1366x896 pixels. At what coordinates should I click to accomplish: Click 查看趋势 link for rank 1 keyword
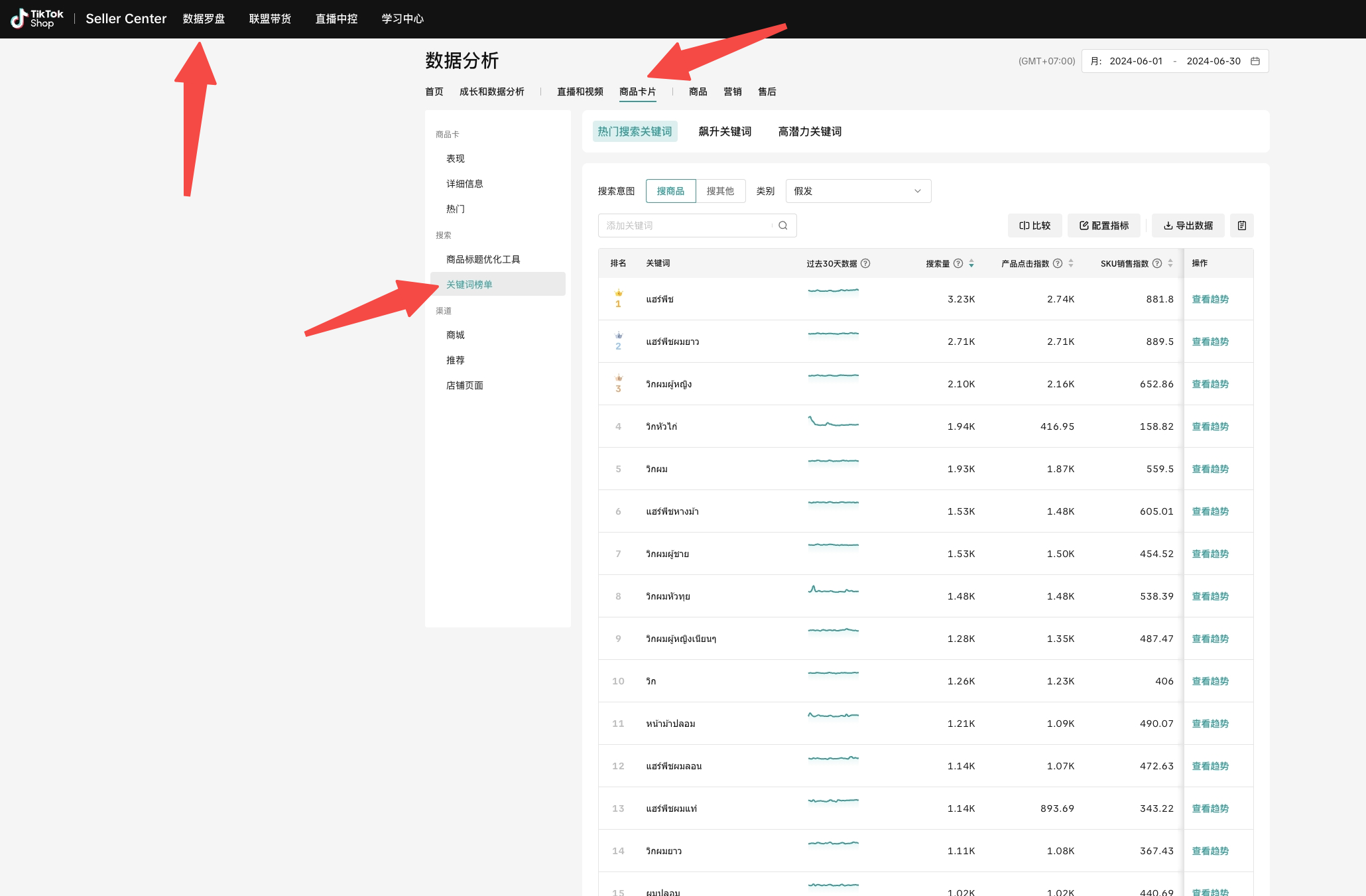[1210, 299]
